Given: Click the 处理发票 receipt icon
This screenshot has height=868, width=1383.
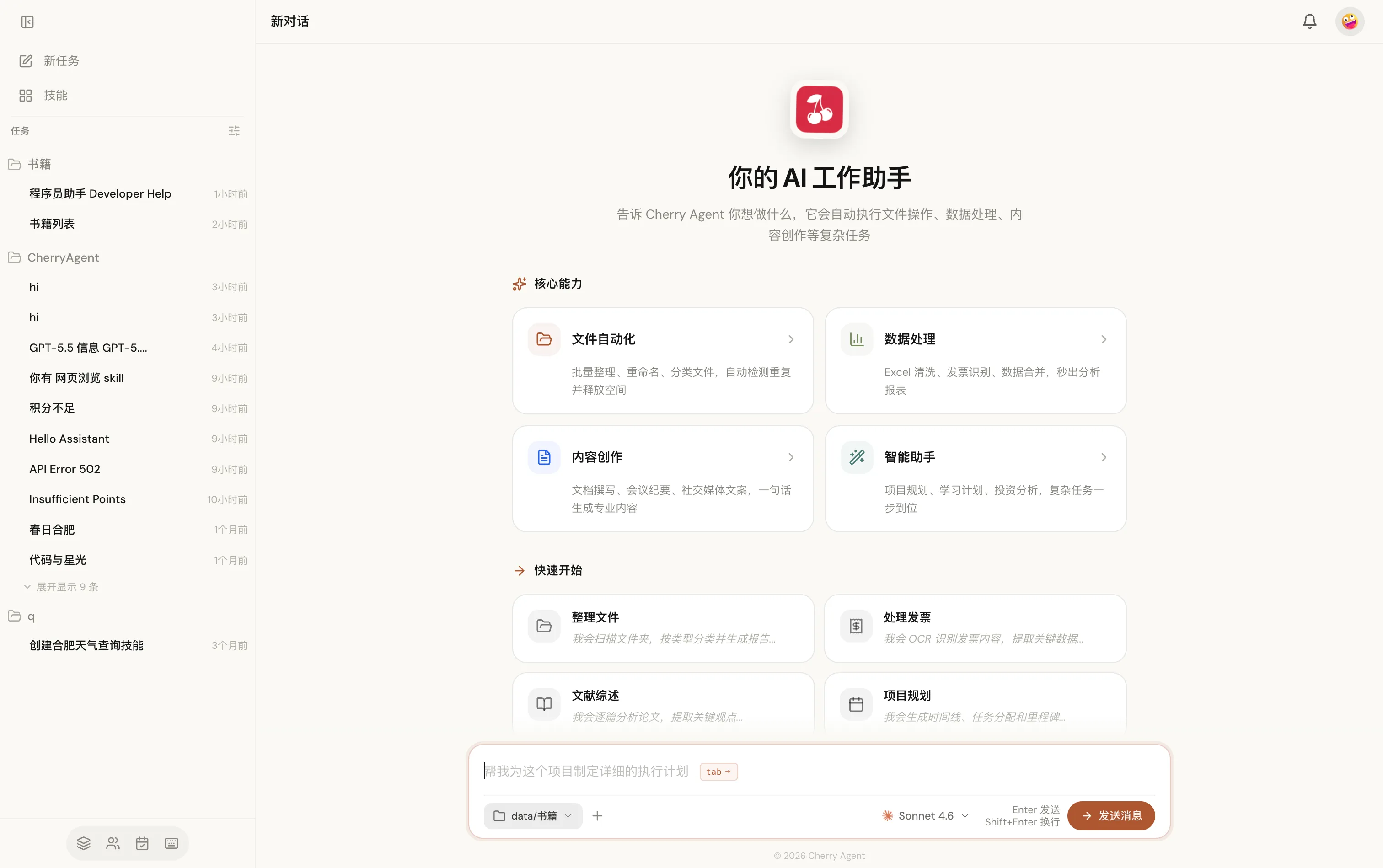Looking at the screenshot, I should 855,626.
